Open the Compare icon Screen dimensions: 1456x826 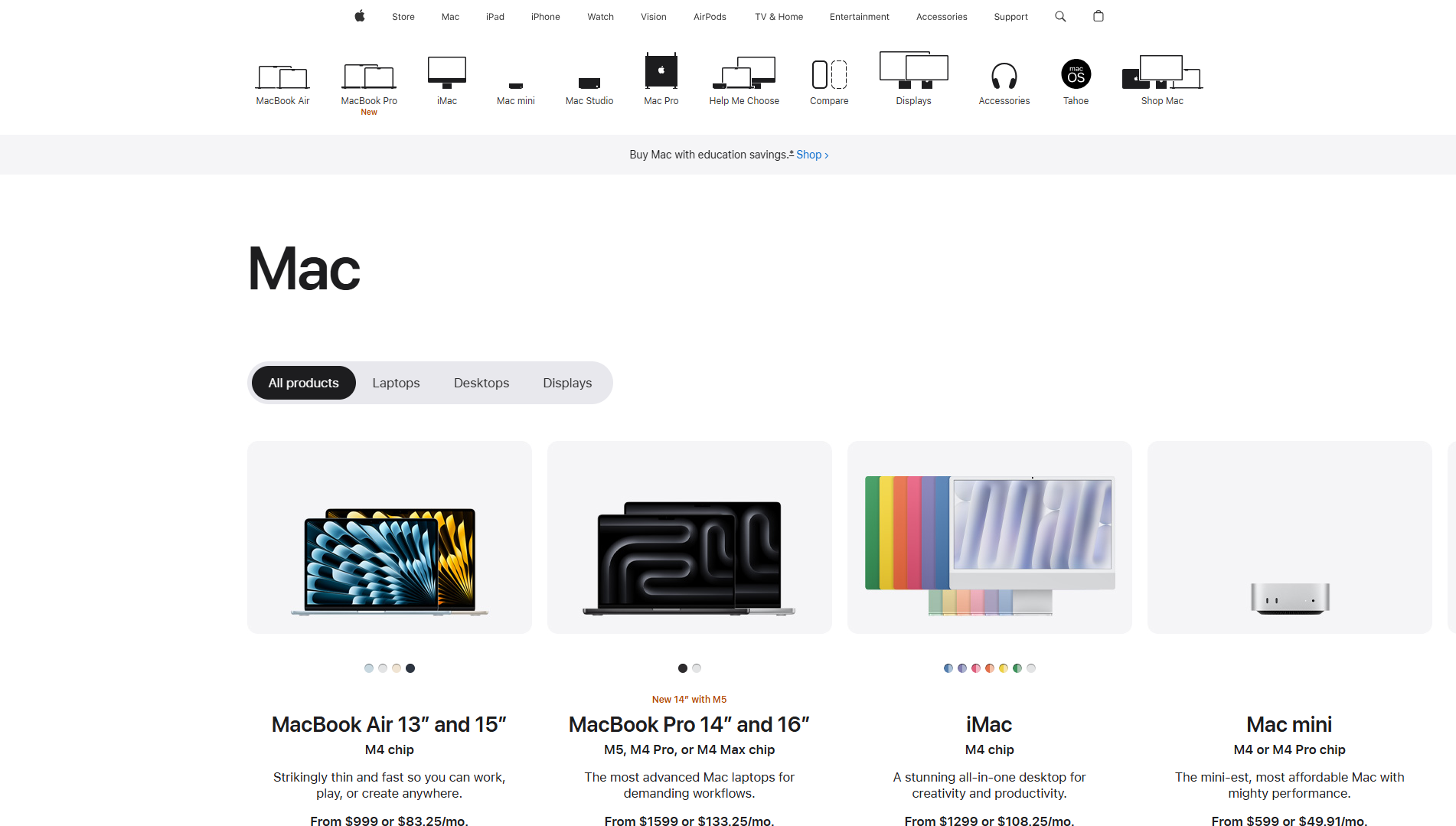(829, 75)
